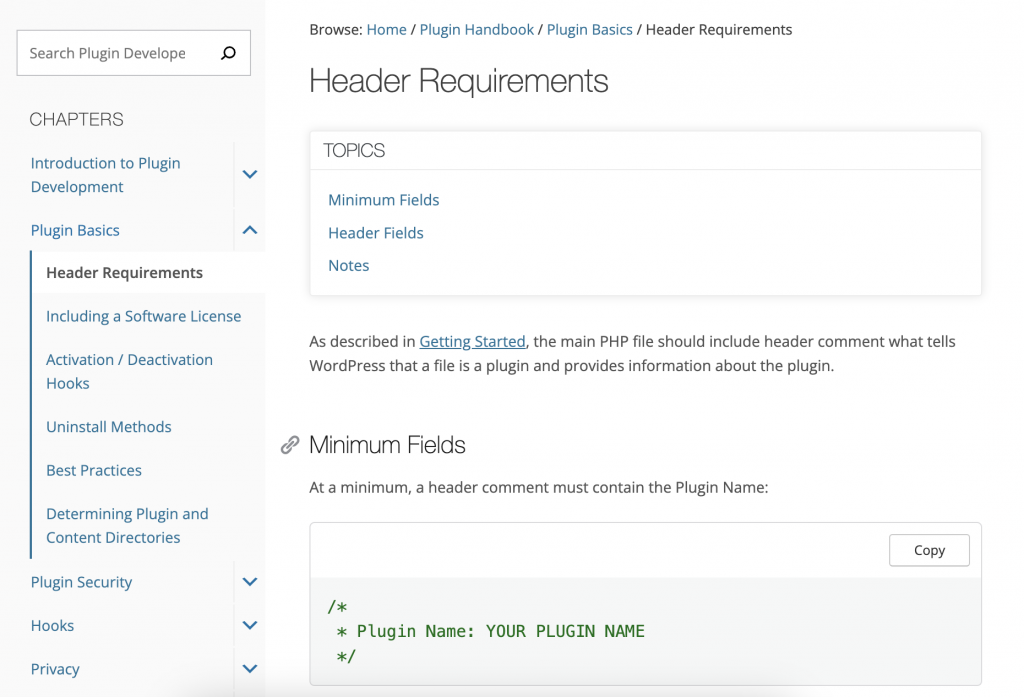This screenshot has height=697, width=1024.
Task: Collapse the Plugin Basics chapter
Action: click(x=250, y=230)
